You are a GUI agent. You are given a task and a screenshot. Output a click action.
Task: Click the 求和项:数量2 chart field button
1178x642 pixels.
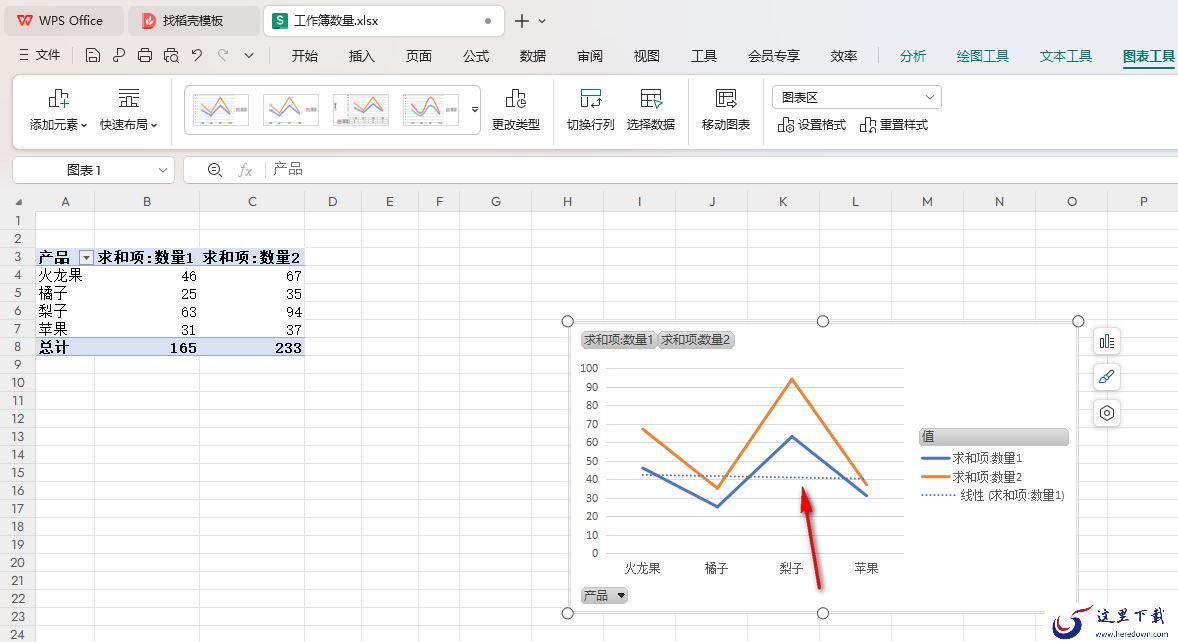[x=696, y=340]
